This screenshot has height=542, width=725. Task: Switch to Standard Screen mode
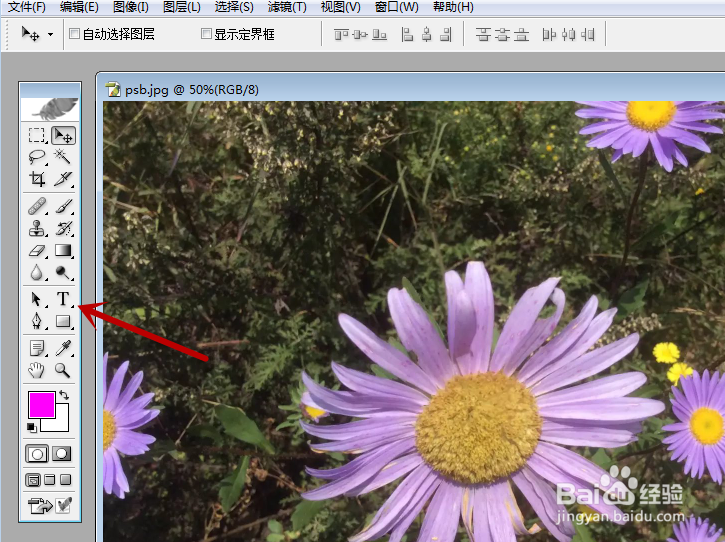click(33, 480)
